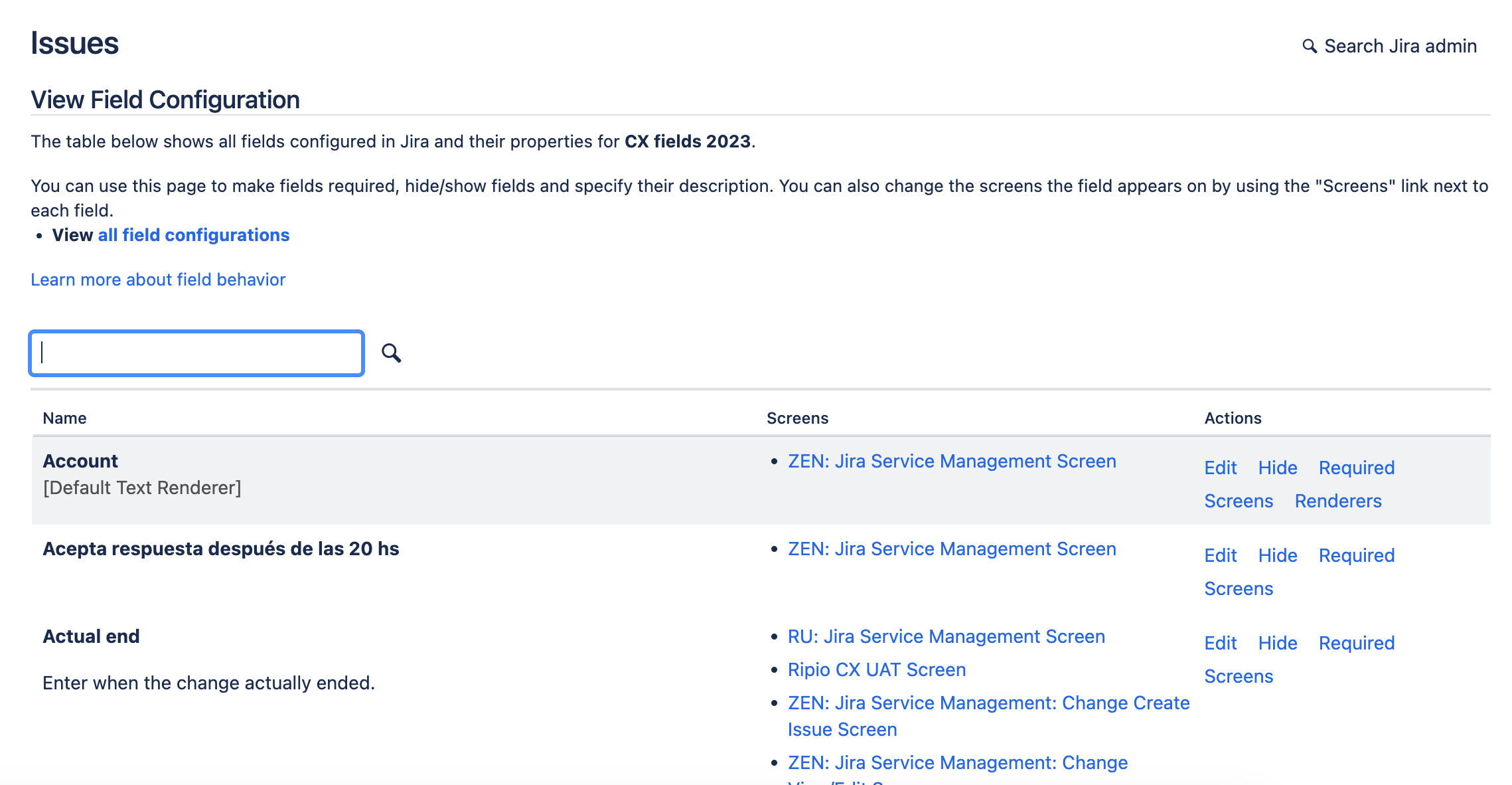Screen dimensions: 1512x785
Task: Open Search Jira admin
Action: point(1389,46)
